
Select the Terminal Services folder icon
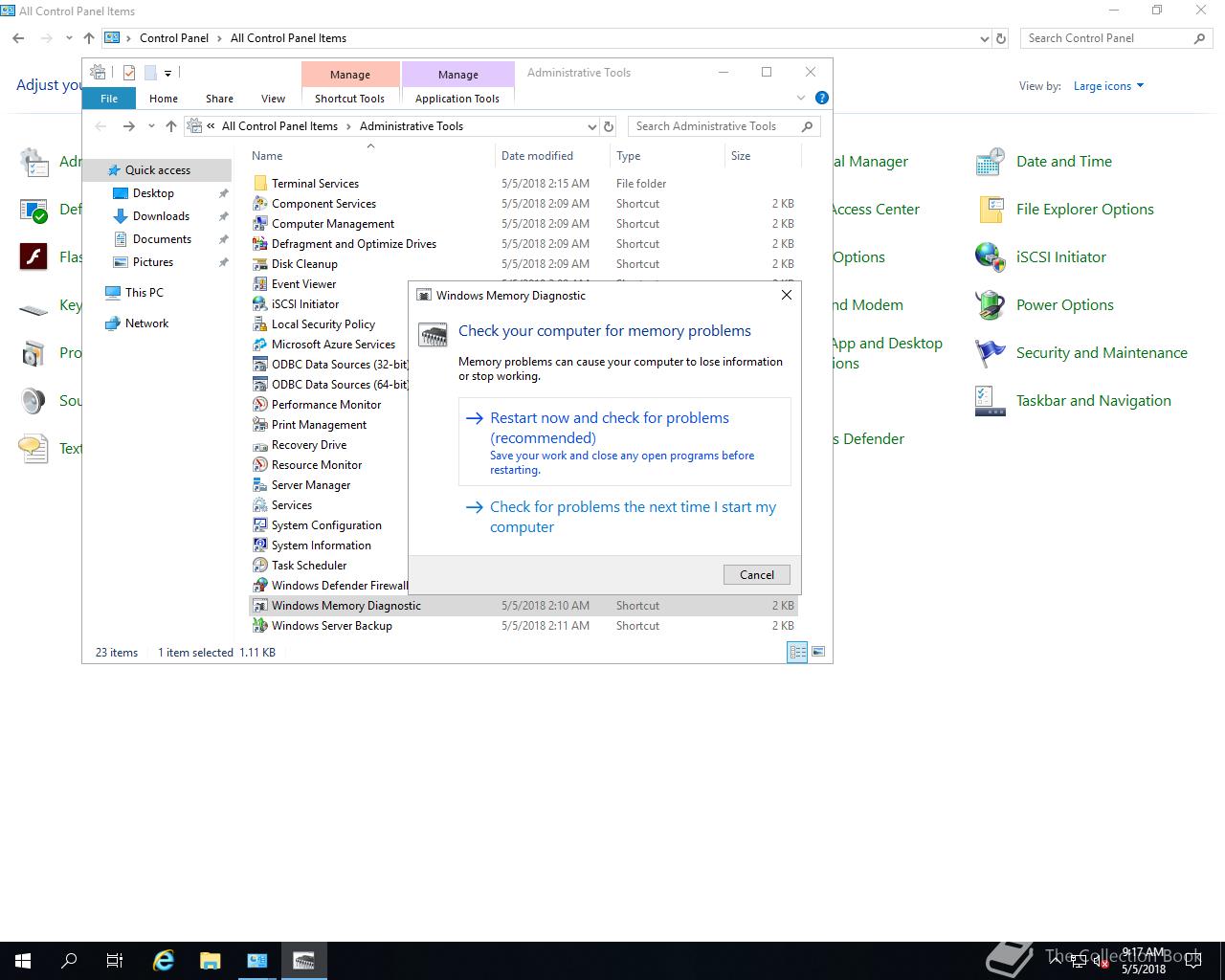click(x=259, y=184)
